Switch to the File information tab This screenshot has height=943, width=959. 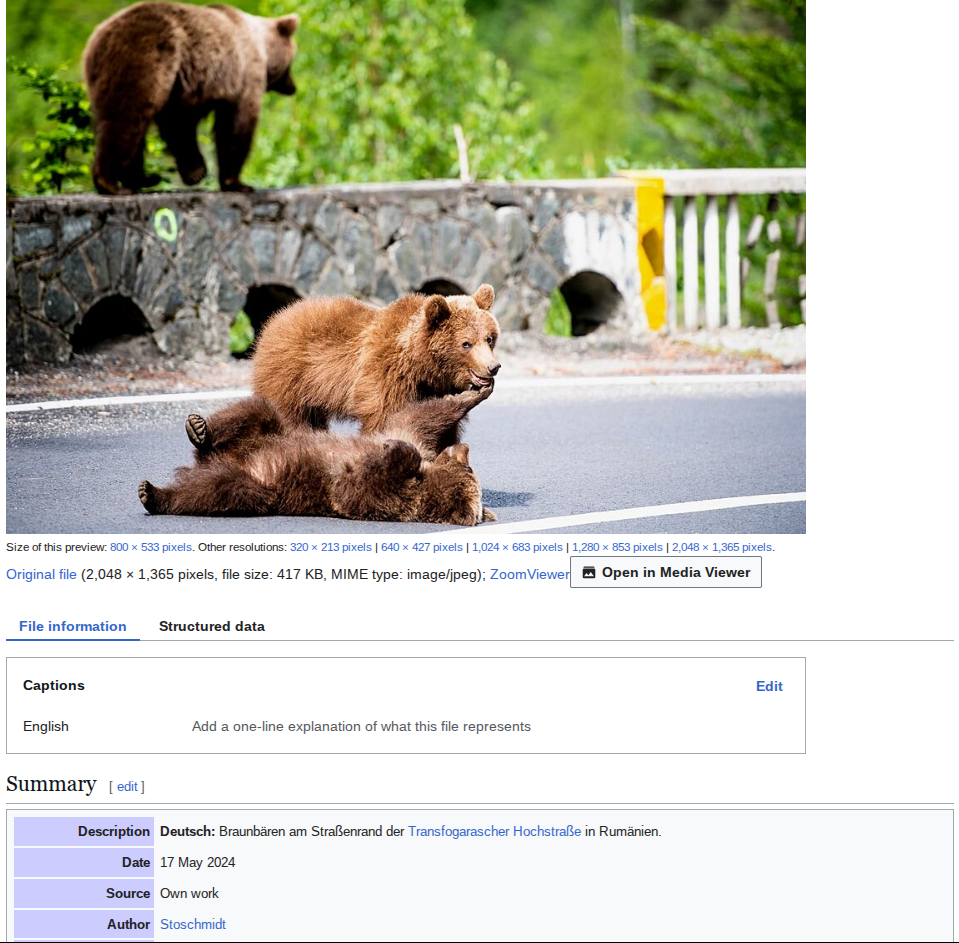[x=73, y=626]
